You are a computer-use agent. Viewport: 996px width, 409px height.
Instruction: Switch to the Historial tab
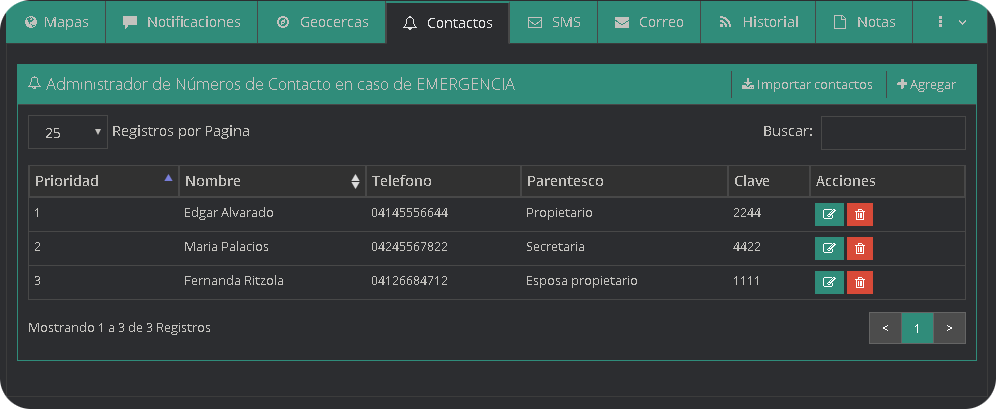click(x=758, y=22)
